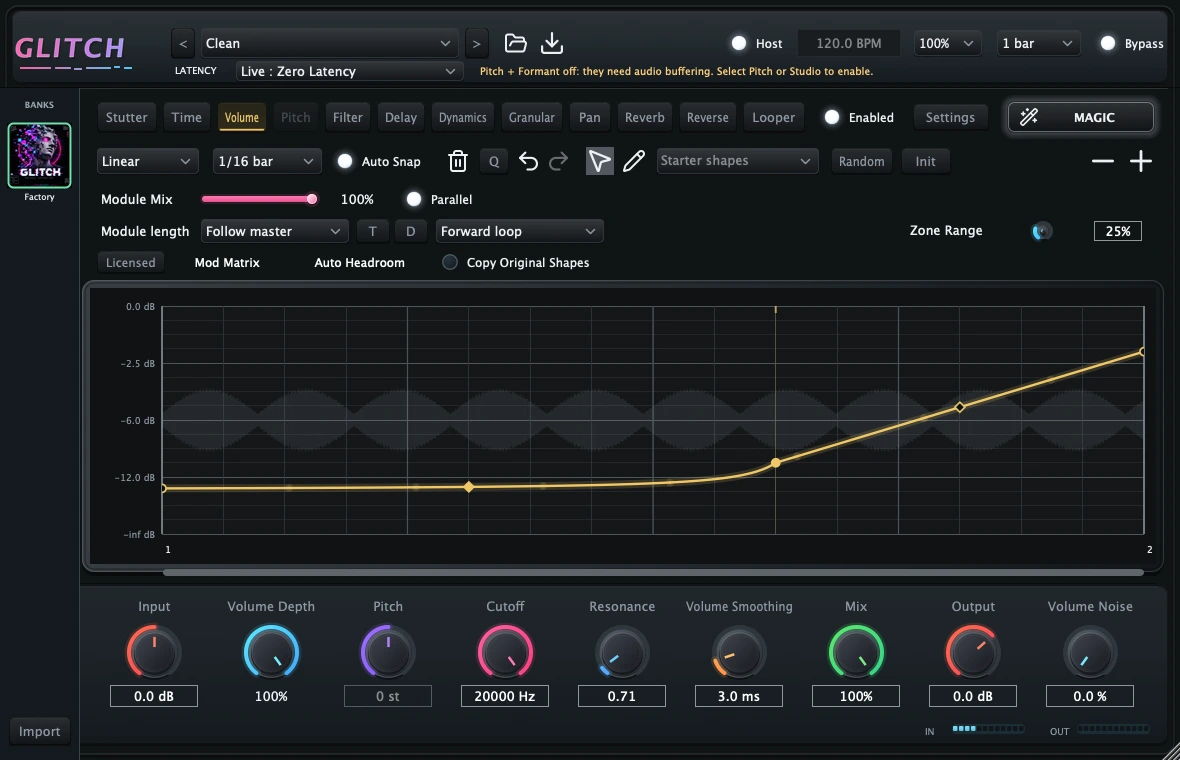Click the Volume Smoothing knob
Viewport: 1180px width, 760px height.
(738, 652)
